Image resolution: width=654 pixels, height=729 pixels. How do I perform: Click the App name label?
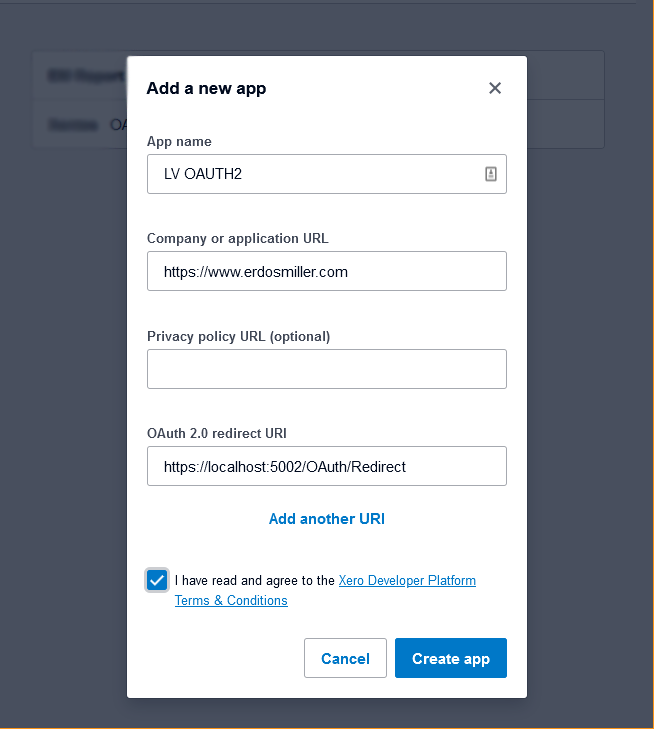pos(179,141)
